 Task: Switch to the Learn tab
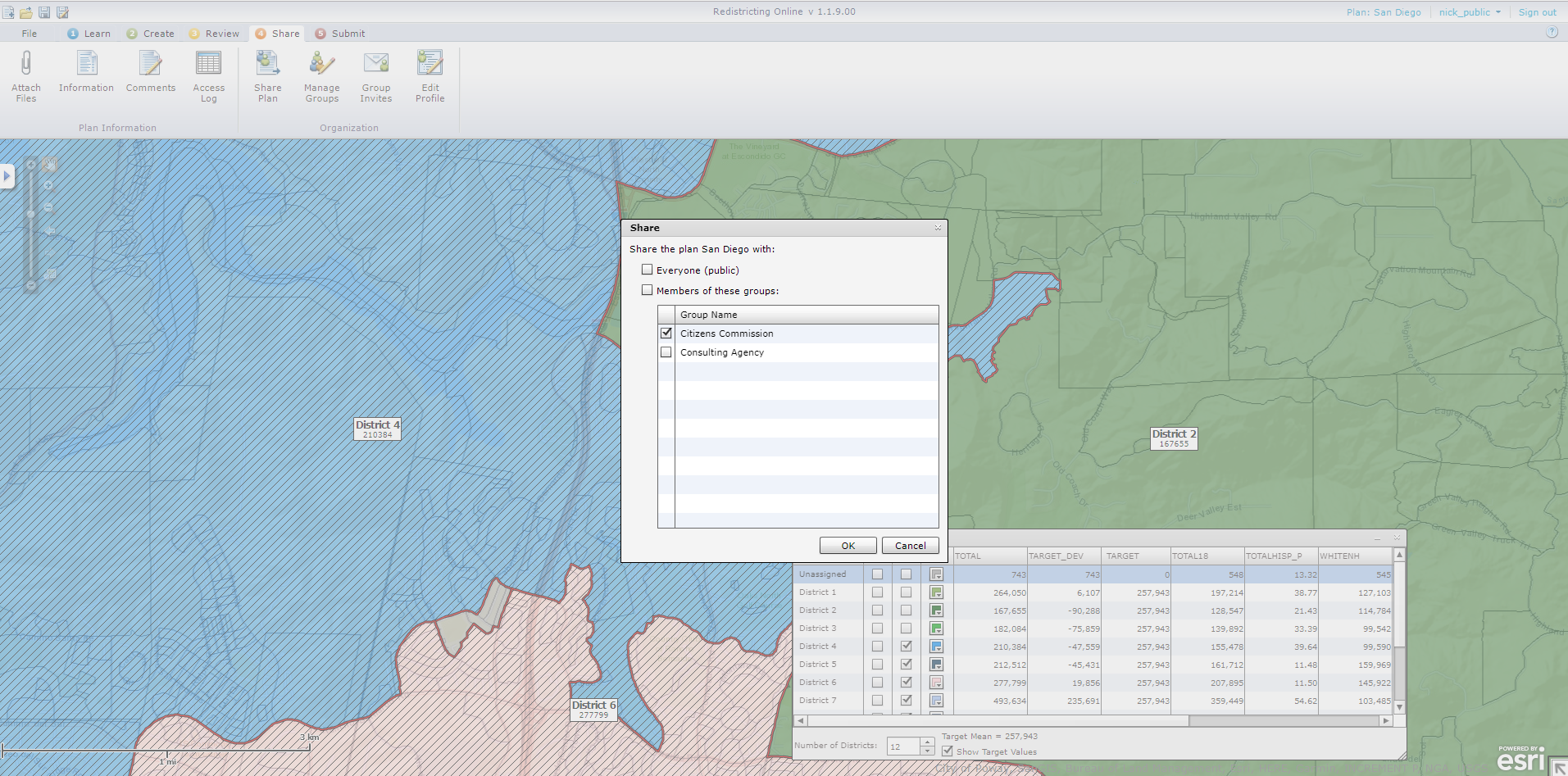89,34
